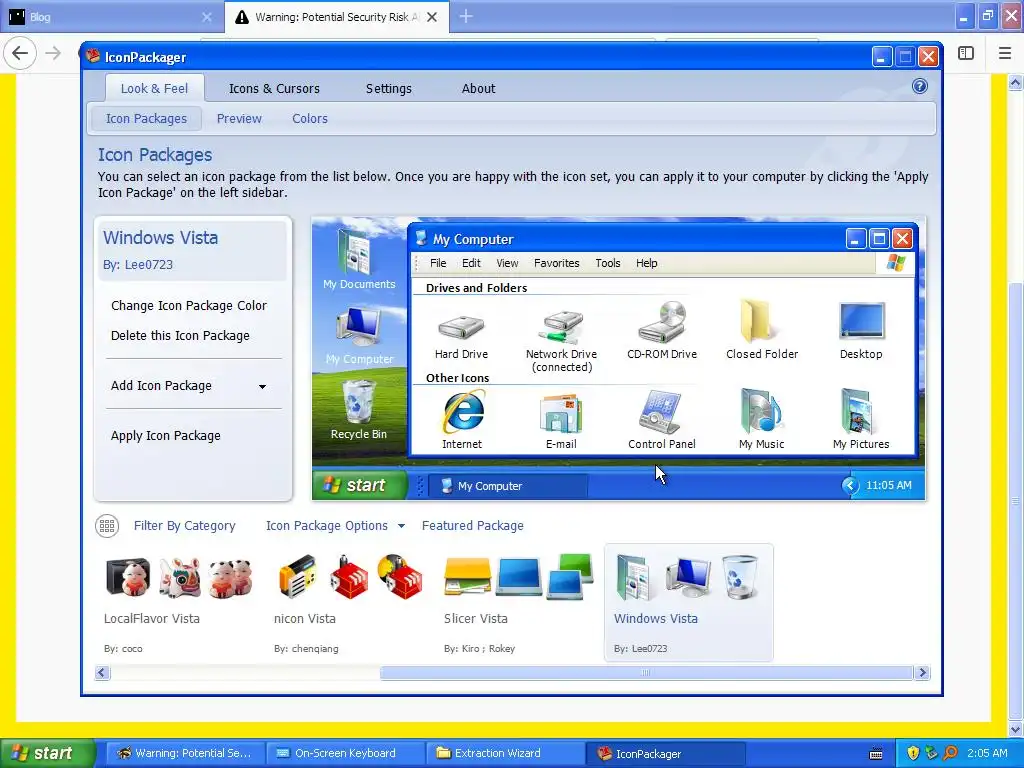The height and width of the screenshot is (768, 1024).
Task: Switch to the Icons & Cursors tab
Action: pyautogui.click(x=274, y=88)
